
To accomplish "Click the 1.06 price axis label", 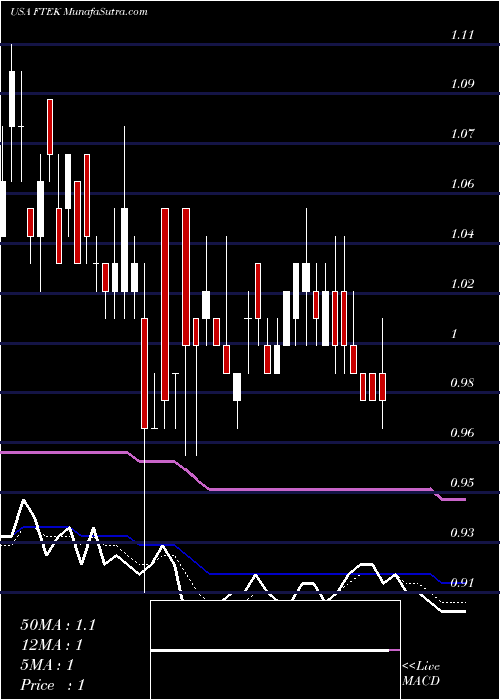I will point(462,184).
